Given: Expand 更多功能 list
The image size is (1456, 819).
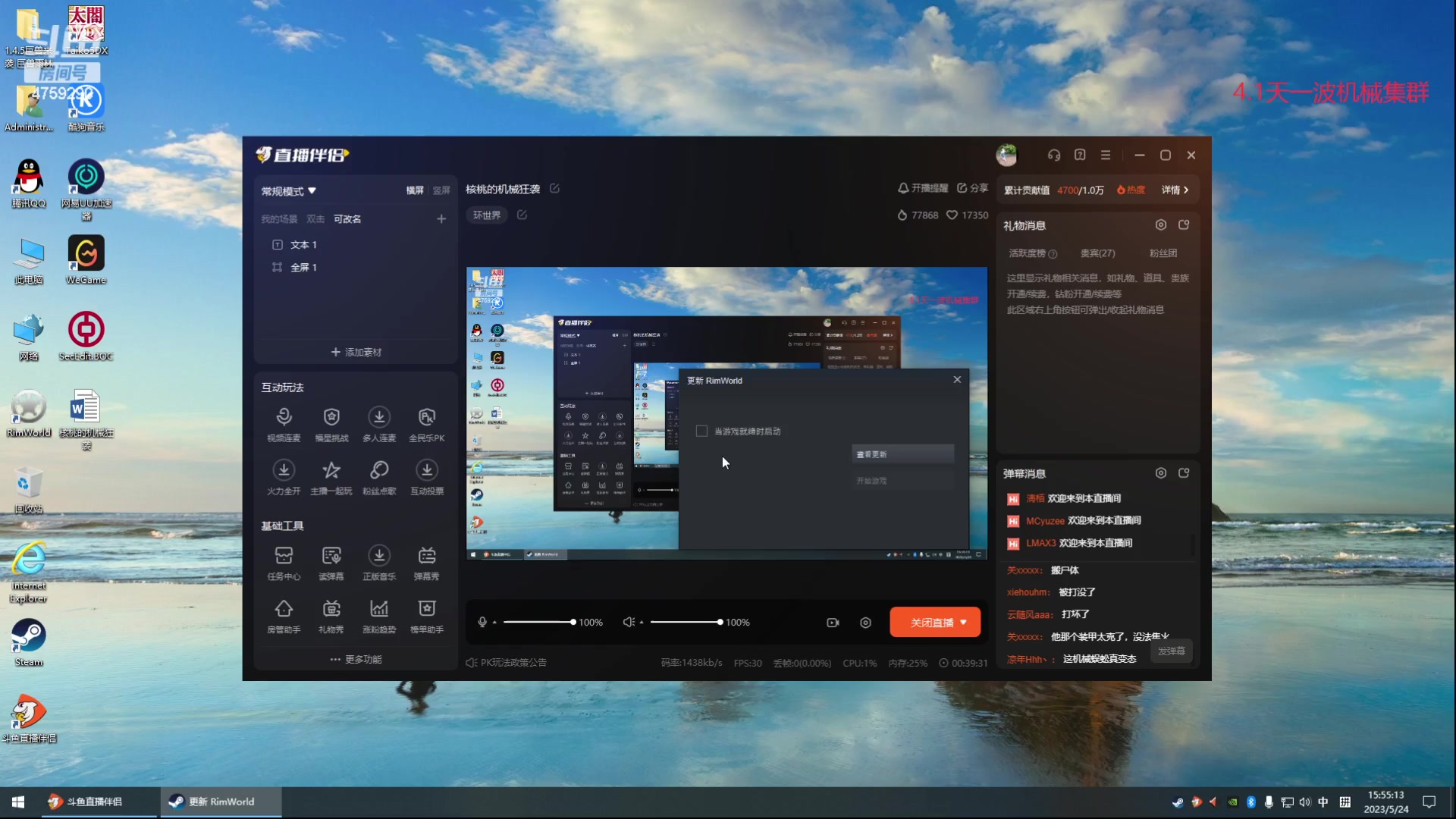Looking at the screenshot, I should 356,659.
